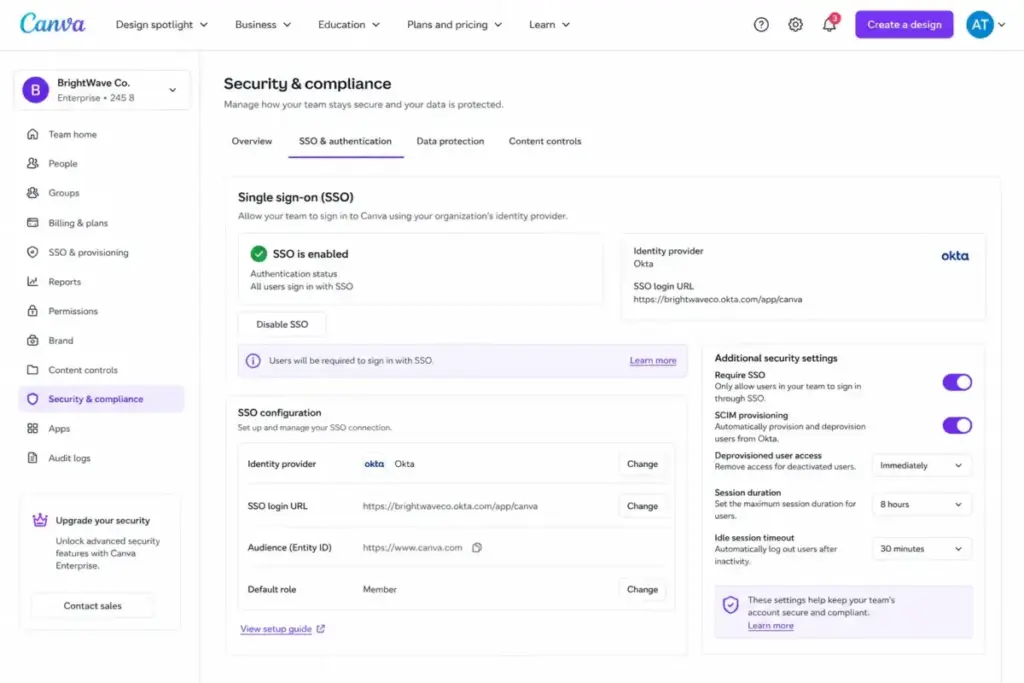
Task: Switch to the Overview tab
Action: click(x=251, y=141)
